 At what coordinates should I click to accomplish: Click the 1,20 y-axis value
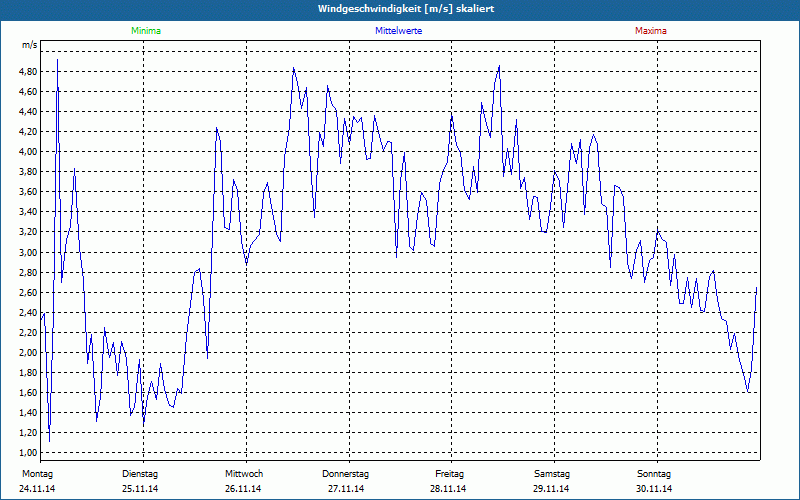click(29, 433)
